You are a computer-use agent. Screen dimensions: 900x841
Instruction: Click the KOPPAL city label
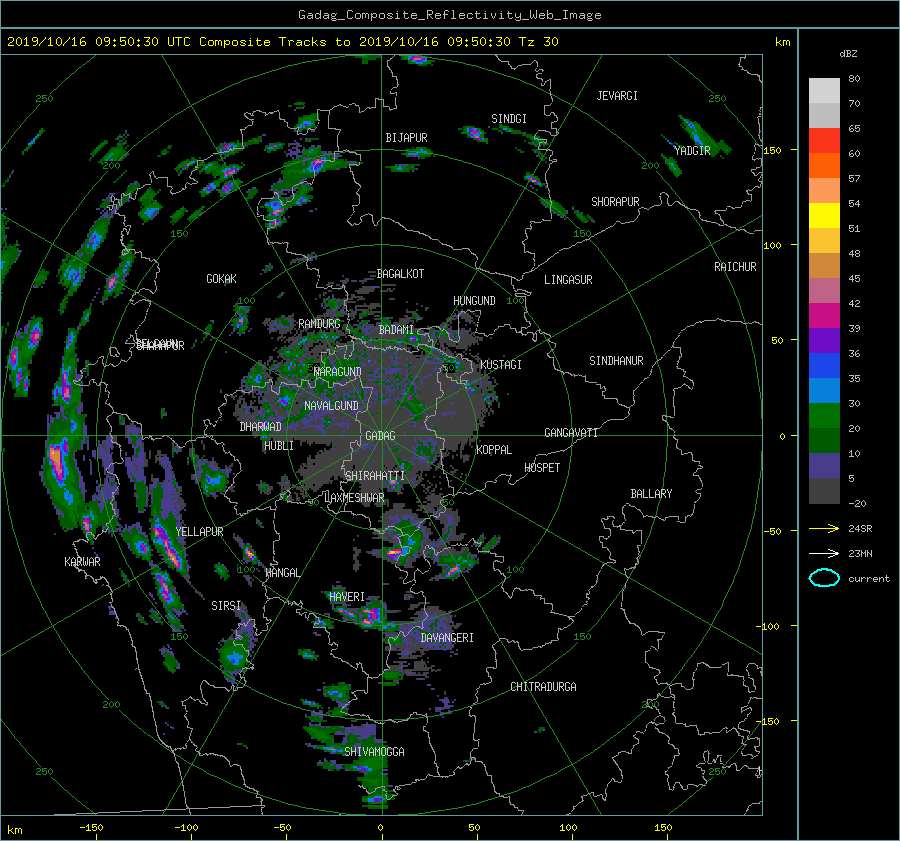tap(494, 450)
